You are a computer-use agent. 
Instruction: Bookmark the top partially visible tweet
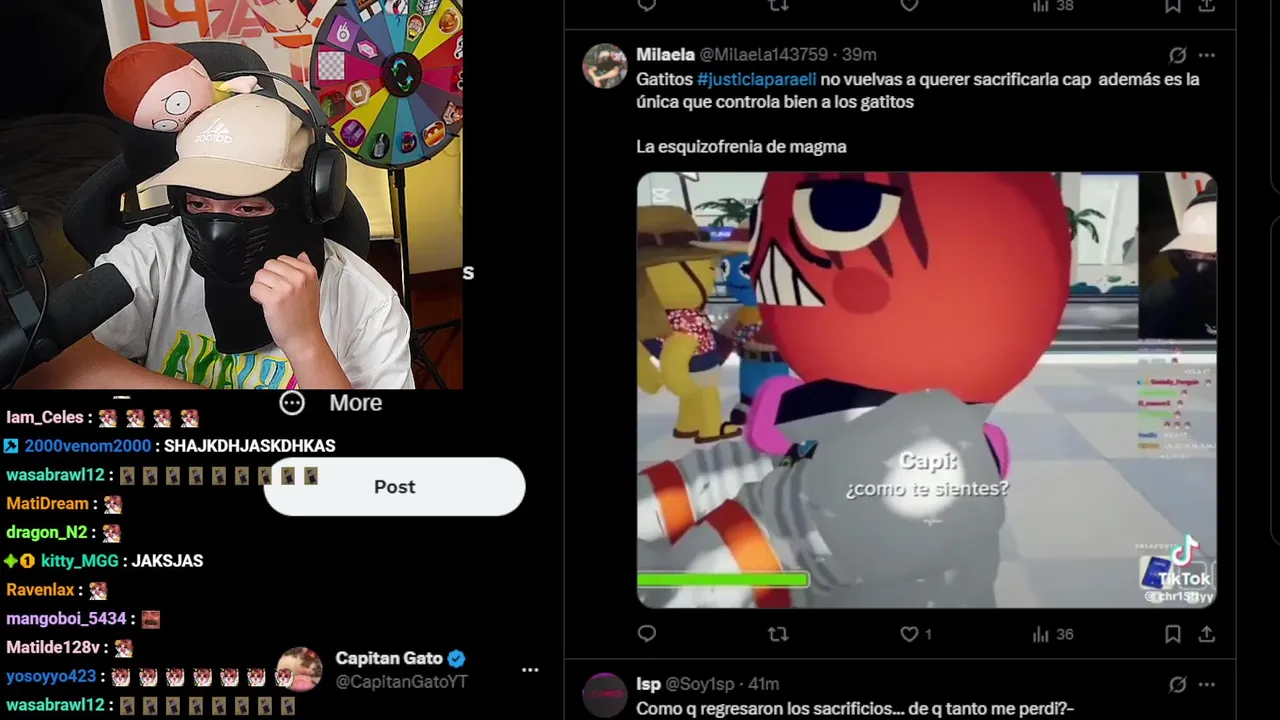1173,5
